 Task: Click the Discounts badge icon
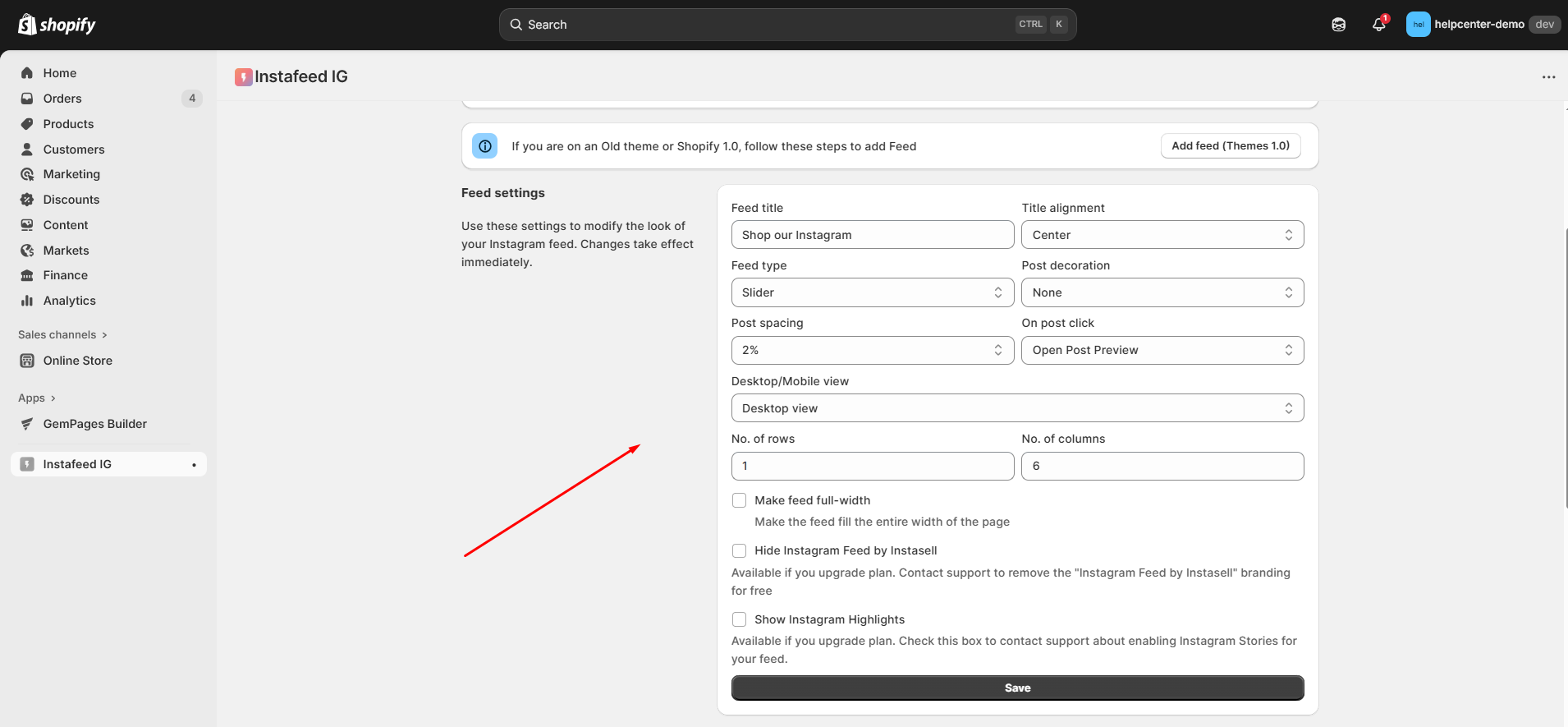coord(27,200)
